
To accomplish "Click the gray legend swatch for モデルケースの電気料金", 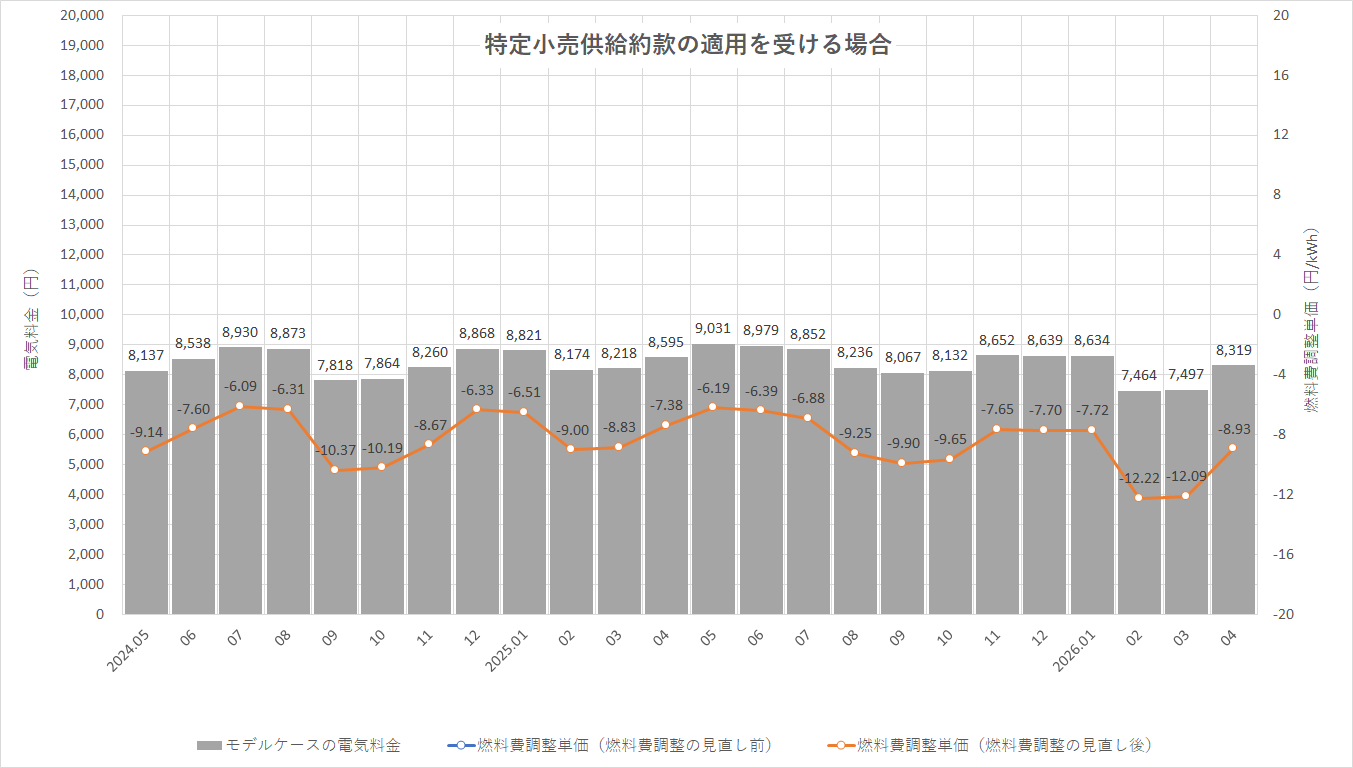I will (x=209, y=746).
